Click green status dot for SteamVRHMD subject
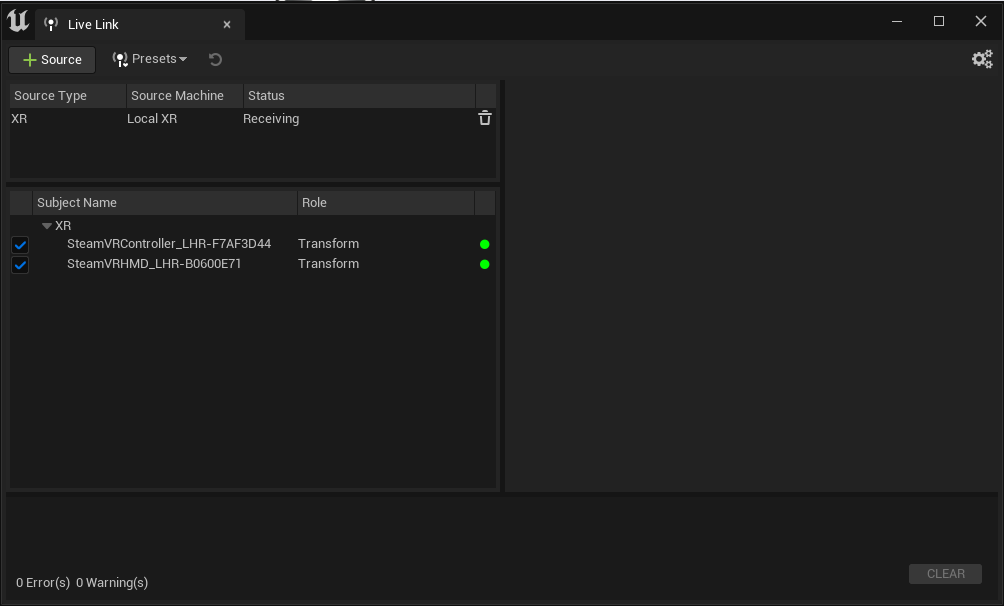This screenshot has height=606, width=1004. [485, 264]
